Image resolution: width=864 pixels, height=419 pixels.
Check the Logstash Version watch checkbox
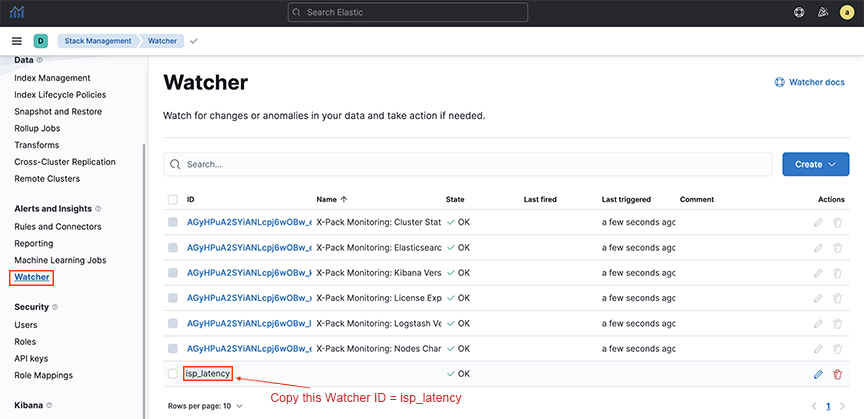(173, 323)
